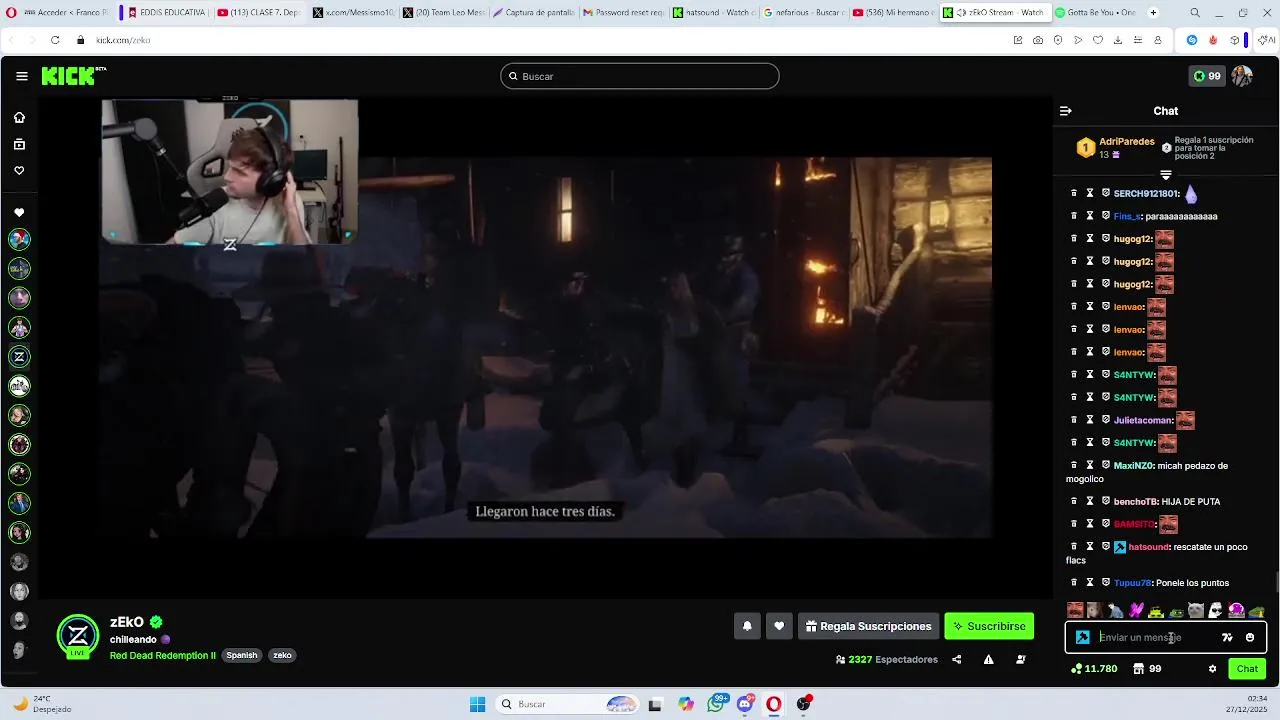Open Following heart in left sidebar
Image resolution: width=1280 pixels, height=720 pixels.
tap(19, 170)
